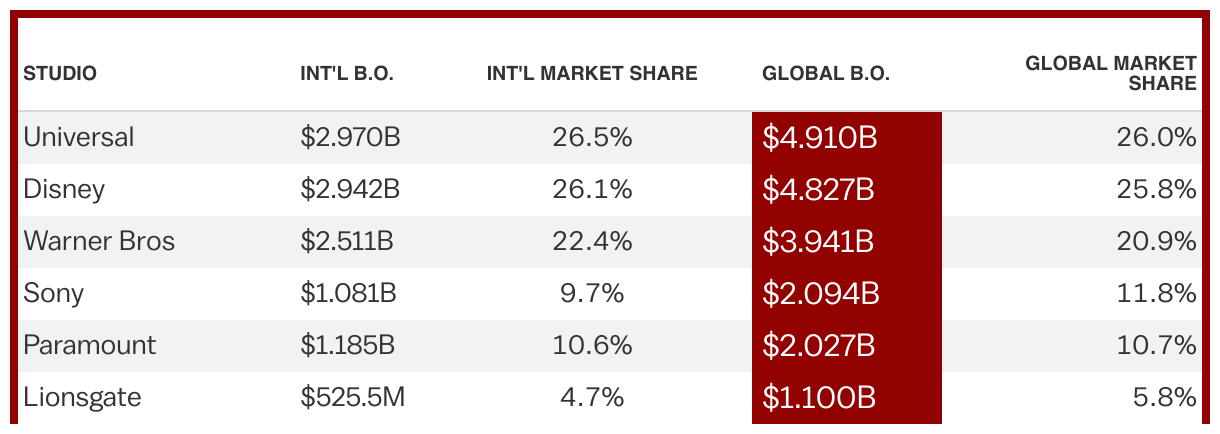1220x434 pixels.
Task: Select Disney's $4.827B highlighted cell
Action: pyautogui.click(x=847, y=190)
